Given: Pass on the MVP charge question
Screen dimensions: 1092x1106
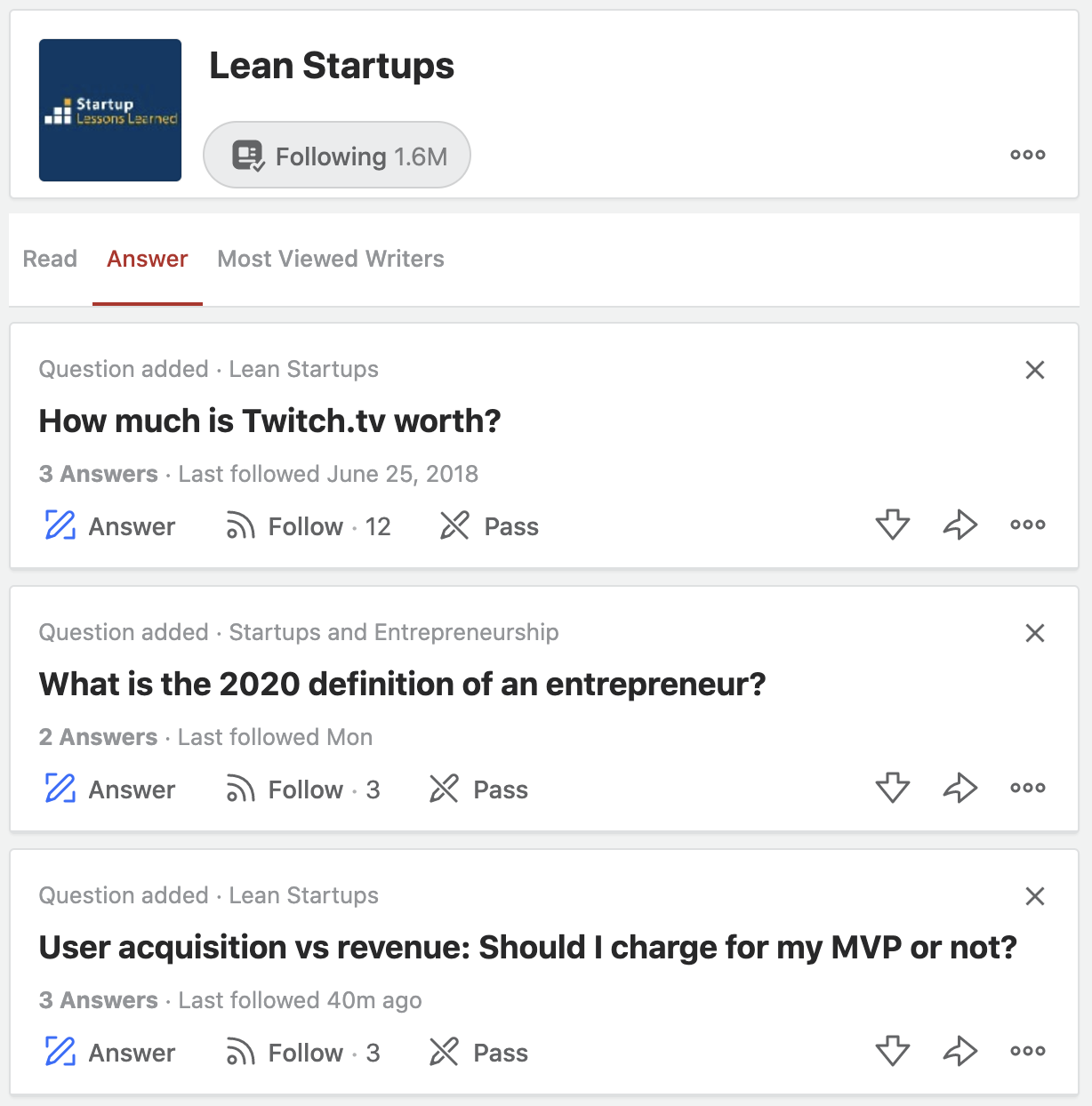Looking at the screenshot, I should pyautogui.click(x=478, y=1052).
